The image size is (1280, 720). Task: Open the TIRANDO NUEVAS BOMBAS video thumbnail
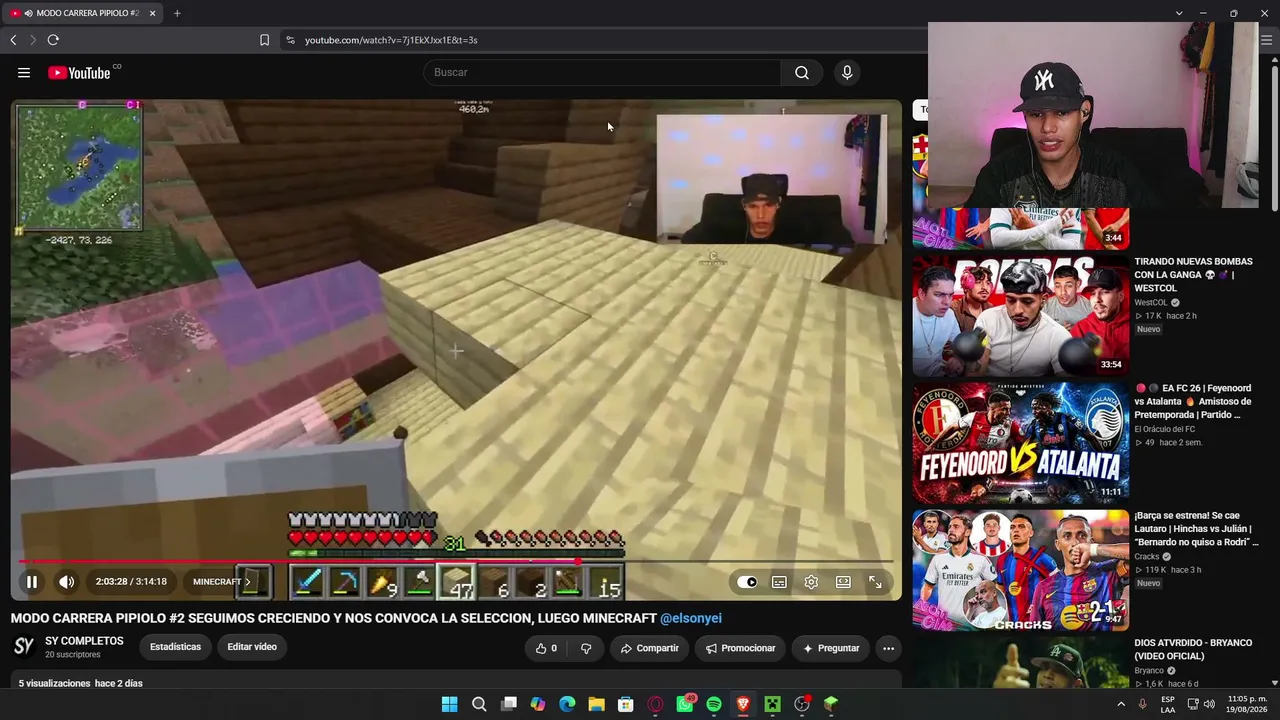click(x=1021, y=316)
